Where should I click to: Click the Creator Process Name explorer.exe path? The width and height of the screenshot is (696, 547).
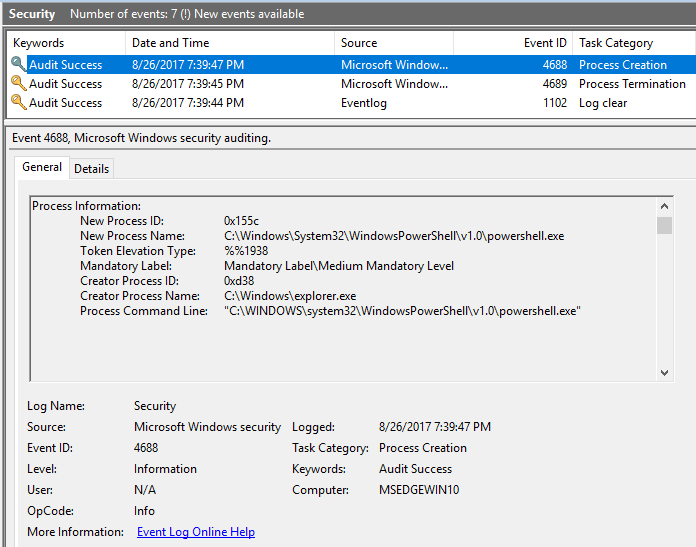click(290, 296)
